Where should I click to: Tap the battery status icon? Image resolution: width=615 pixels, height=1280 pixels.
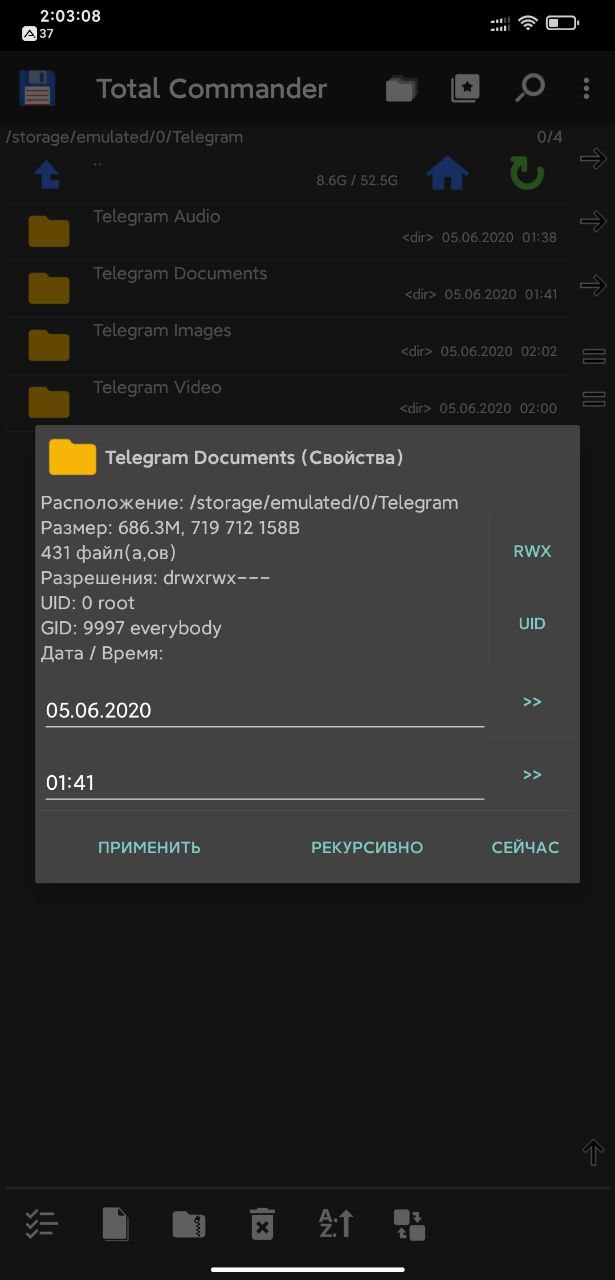coord(562,22)
